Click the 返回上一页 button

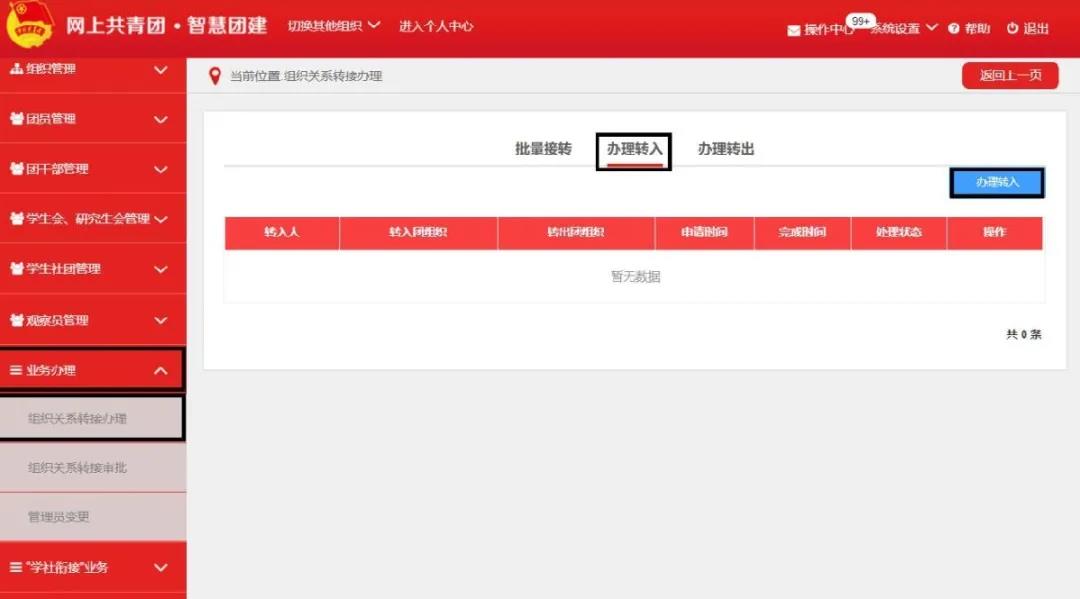click(x=1010, y=76)
